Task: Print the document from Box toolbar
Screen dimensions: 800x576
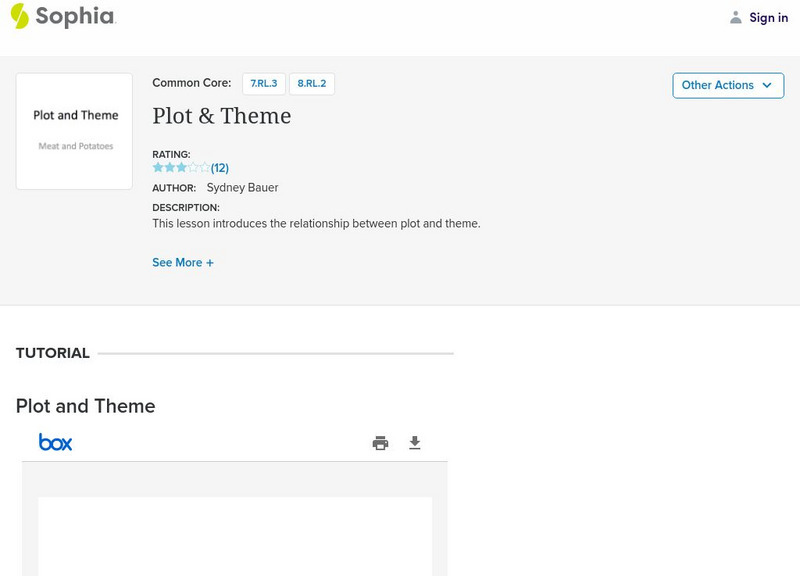Action: point(380,443)
